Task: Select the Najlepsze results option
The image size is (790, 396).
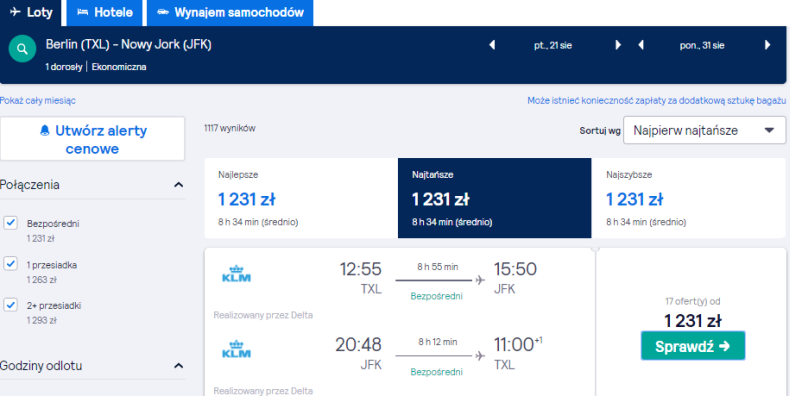Action: coord(301,198)
